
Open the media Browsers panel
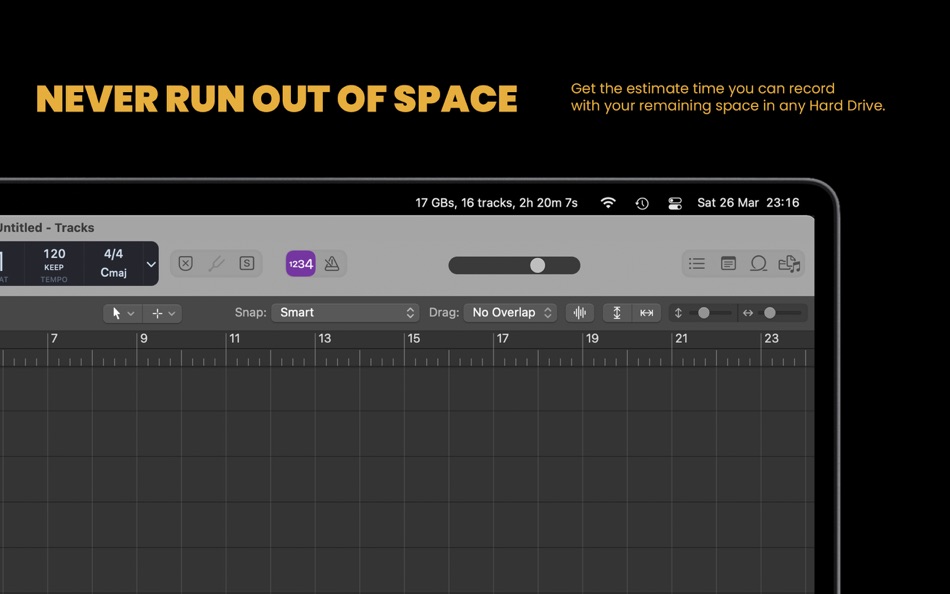789,264
